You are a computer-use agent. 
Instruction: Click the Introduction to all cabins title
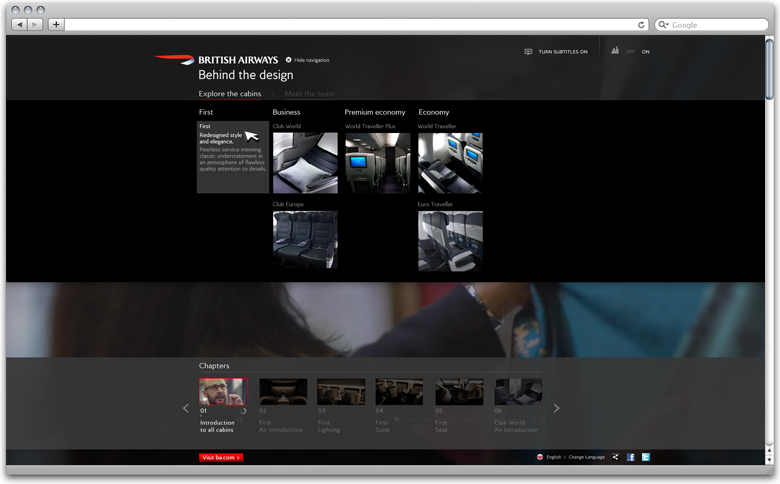pyautogui.click(x=217, y=426)
